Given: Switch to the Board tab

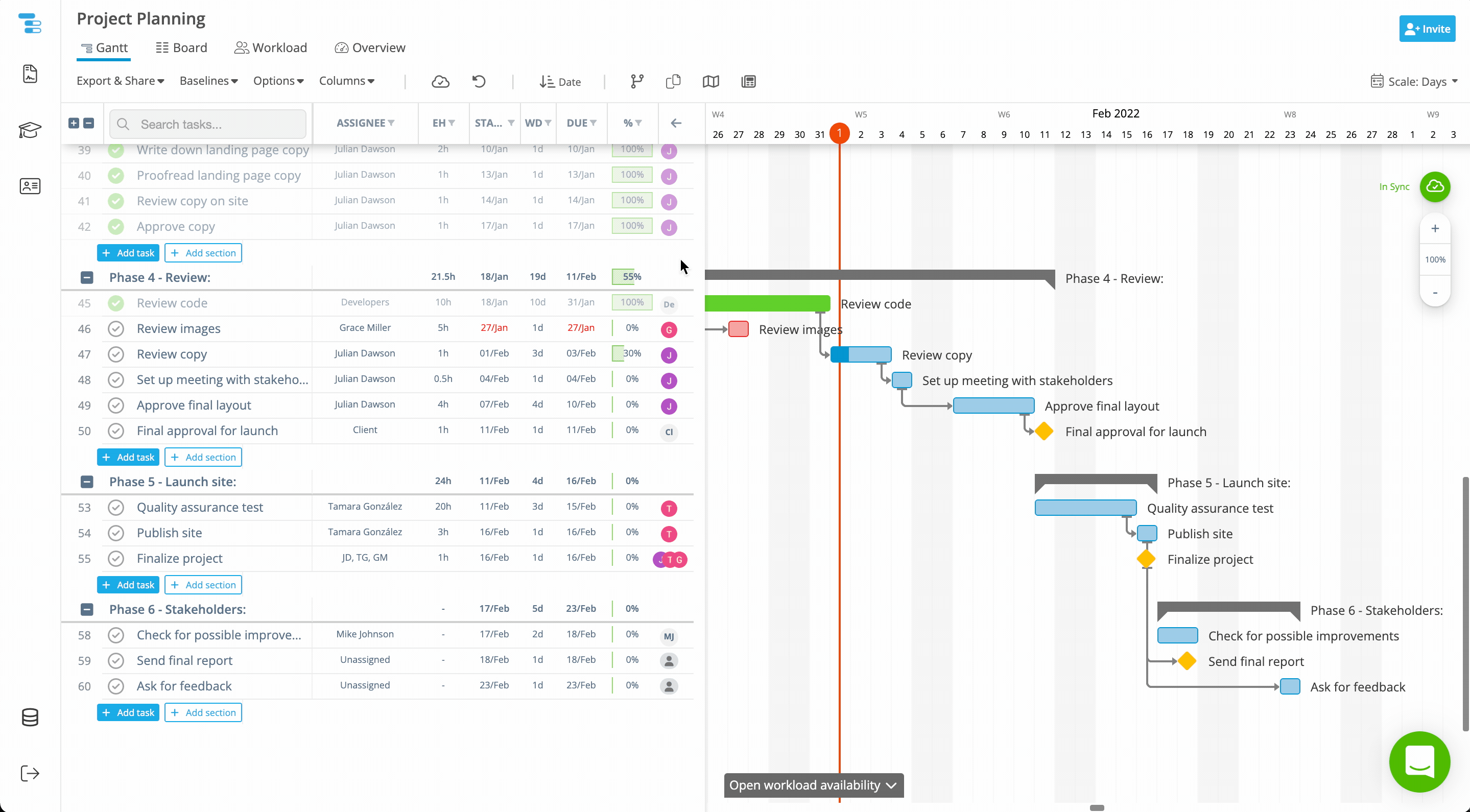Looking at the screenshot, I should [x=181, y=47].
